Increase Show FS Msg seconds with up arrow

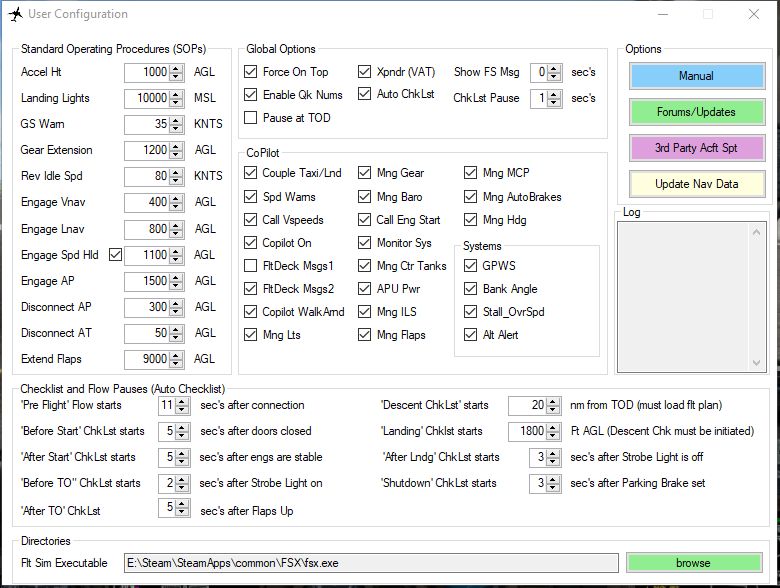pos(554,69)
